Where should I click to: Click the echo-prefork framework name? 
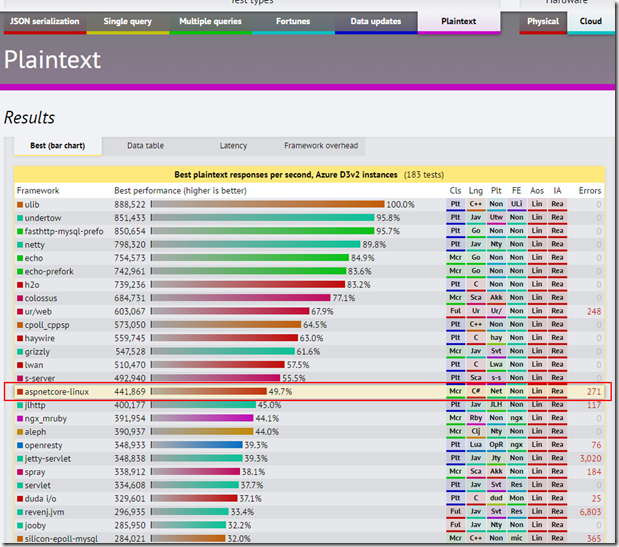(49, 272)
